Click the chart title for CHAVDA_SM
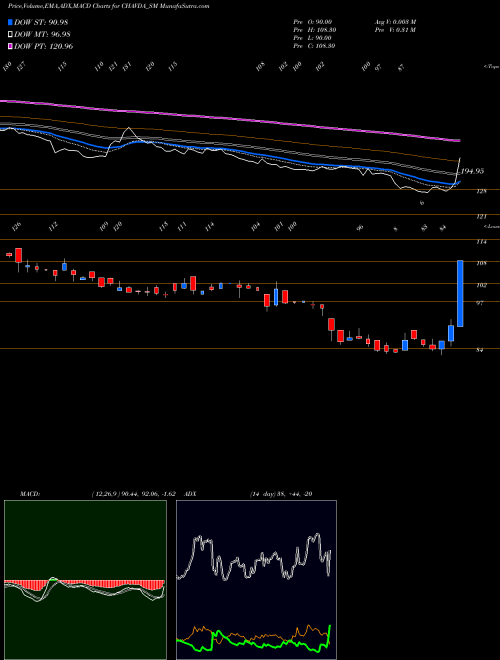 (x=109, y=7)
